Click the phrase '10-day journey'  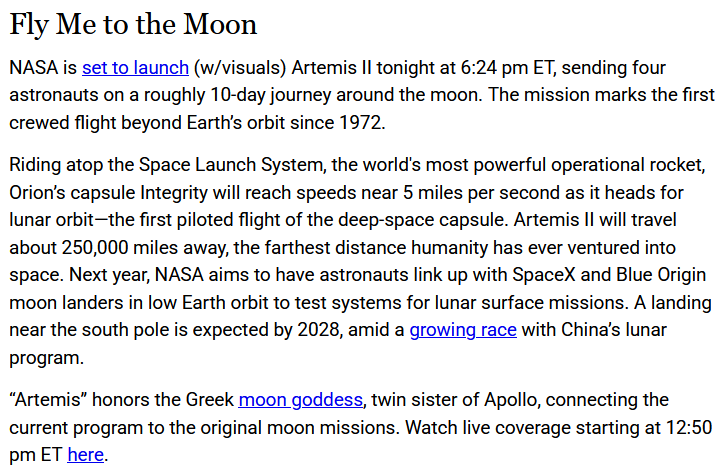pos(271,95)
